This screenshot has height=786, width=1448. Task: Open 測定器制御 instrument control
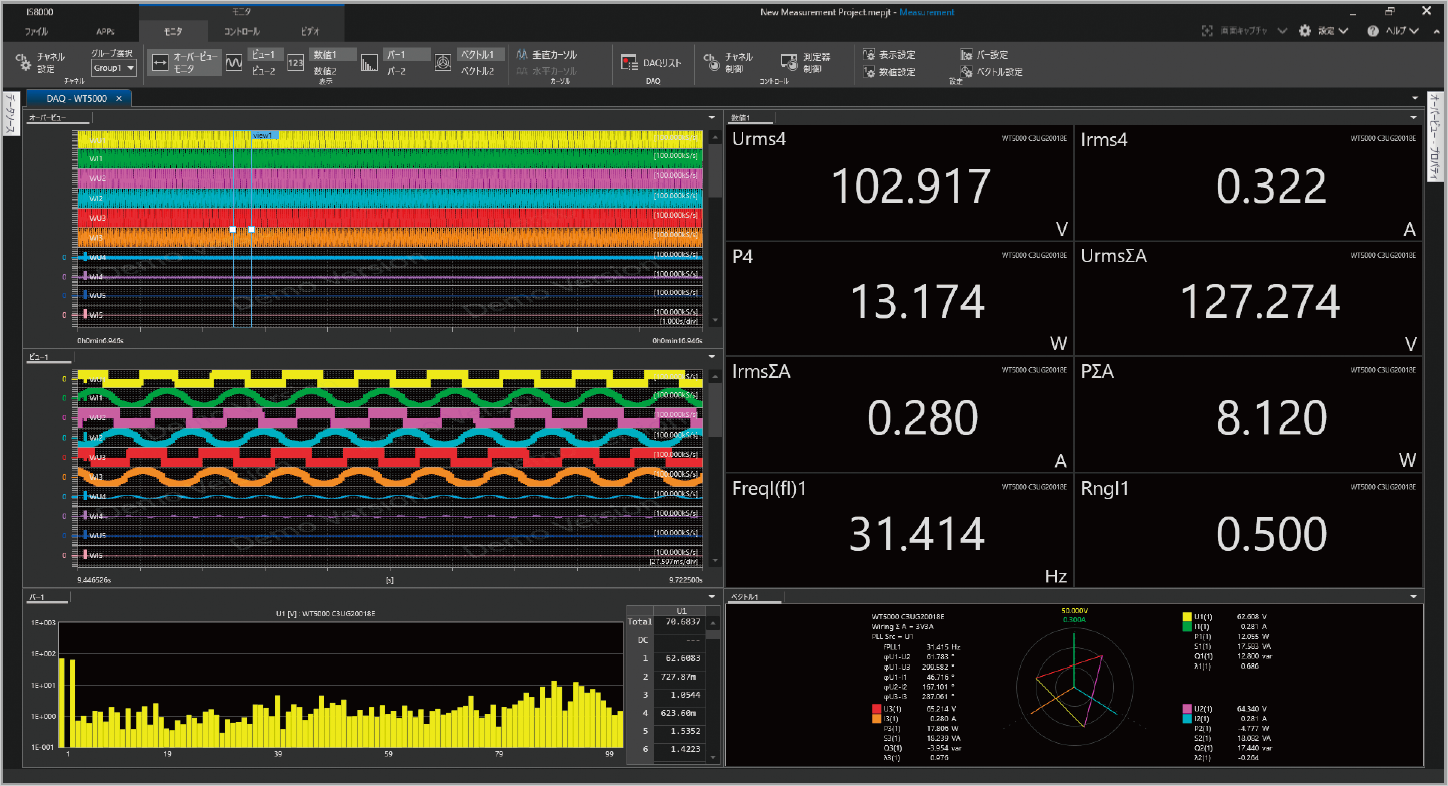806,62
